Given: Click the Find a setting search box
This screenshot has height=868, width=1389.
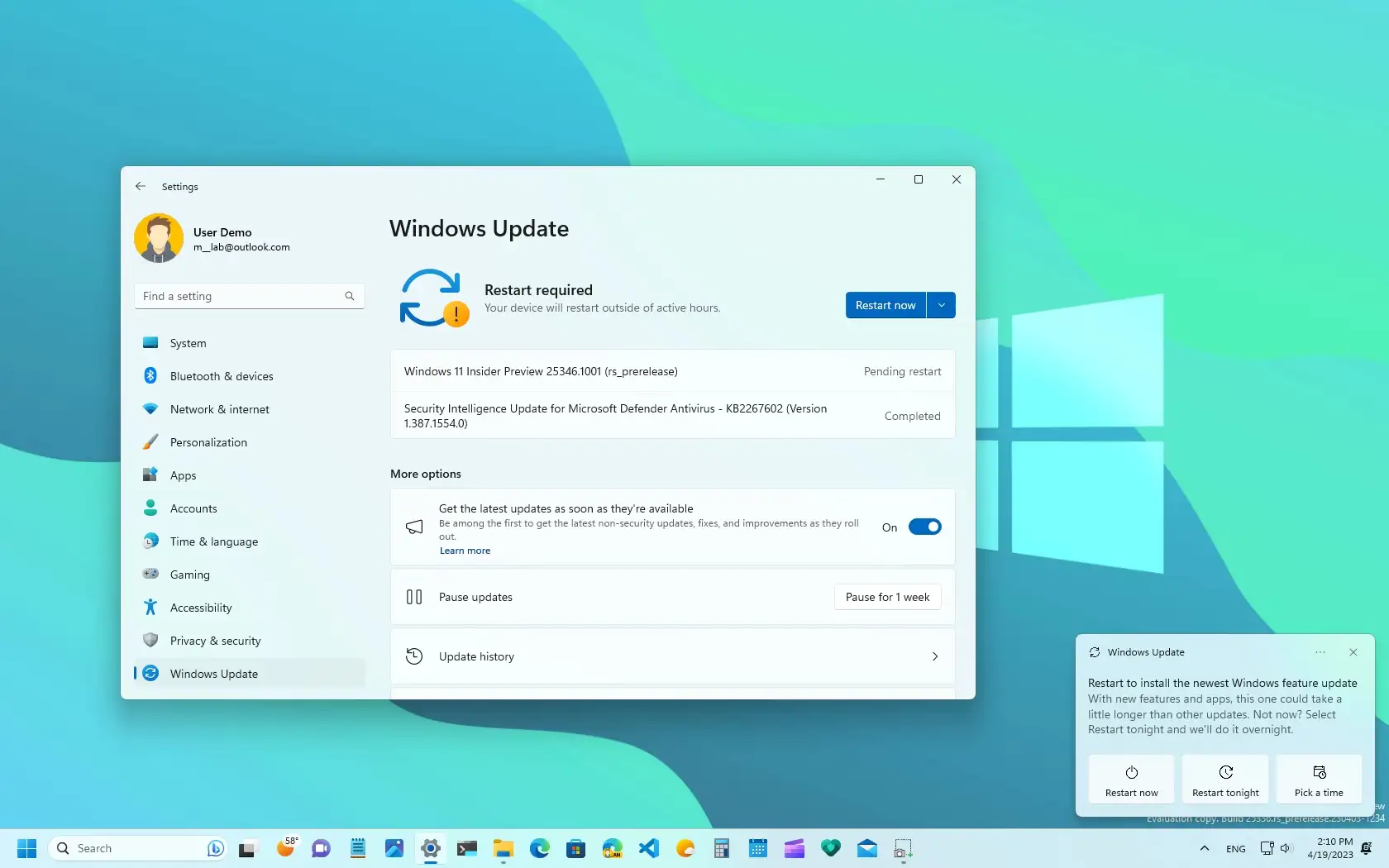Looking at the screenshot, I should click(249, 296).
